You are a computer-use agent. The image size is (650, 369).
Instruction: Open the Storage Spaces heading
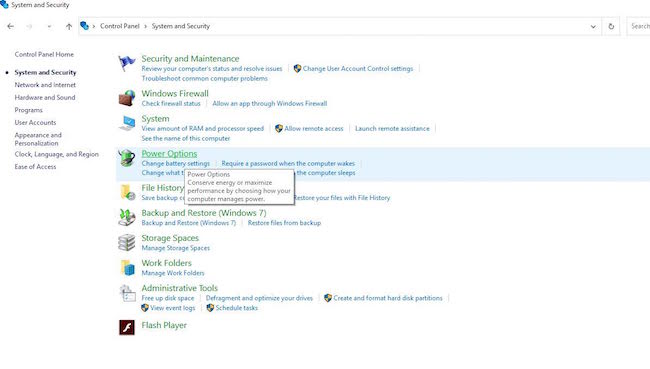tap(170, 238)
